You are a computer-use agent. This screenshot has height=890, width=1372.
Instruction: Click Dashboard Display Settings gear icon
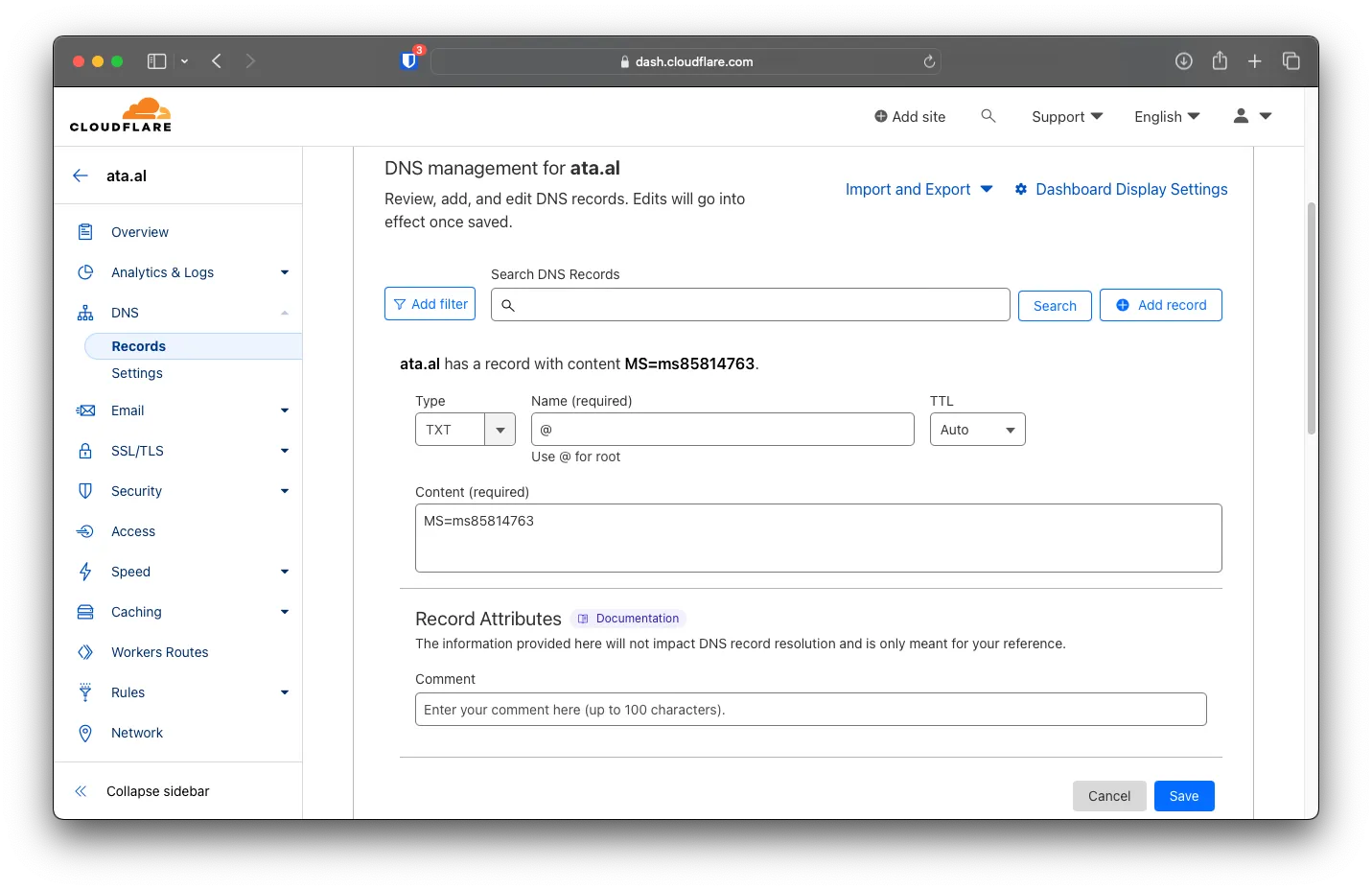pos(1021,189)
